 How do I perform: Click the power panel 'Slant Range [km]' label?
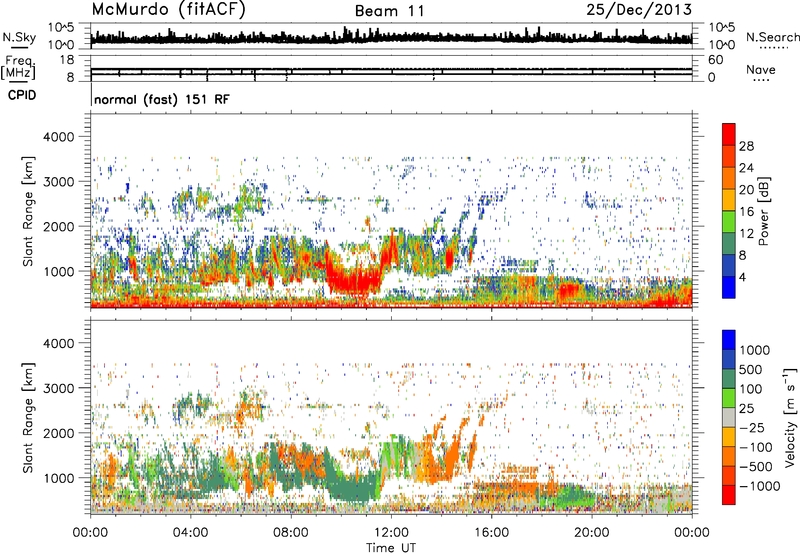pyautogui.click(x=28, y=211)
